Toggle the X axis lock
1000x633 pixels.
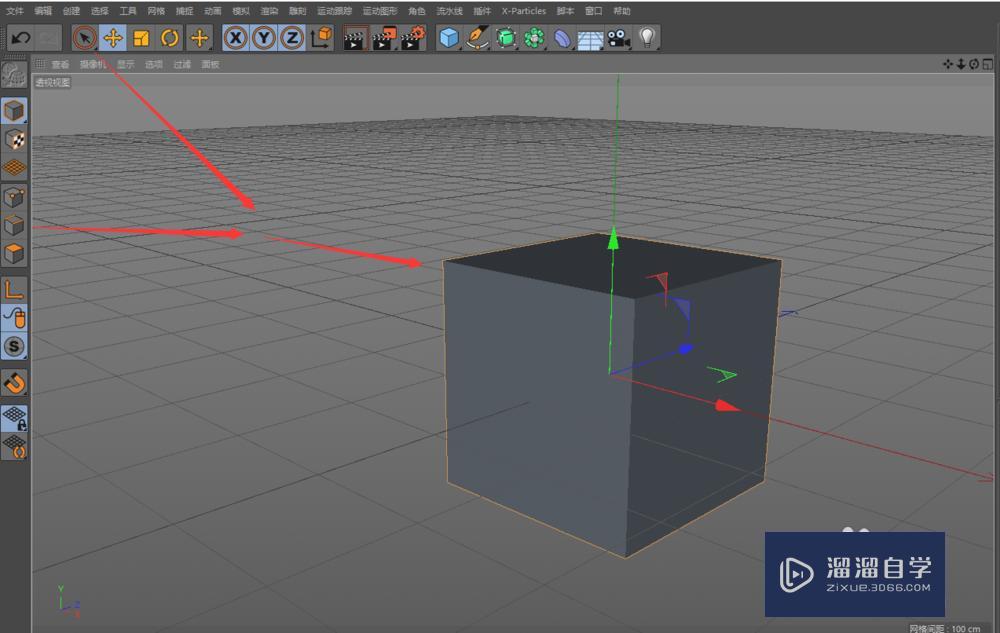pos(236,38)
